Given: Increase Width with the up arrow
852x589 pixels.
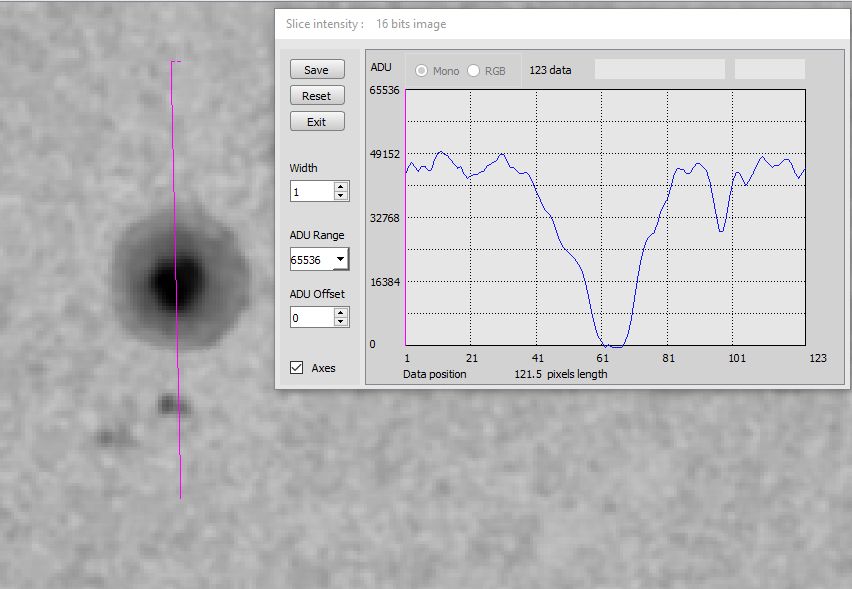Looking at the screenshot, I should tap(341, 187).
